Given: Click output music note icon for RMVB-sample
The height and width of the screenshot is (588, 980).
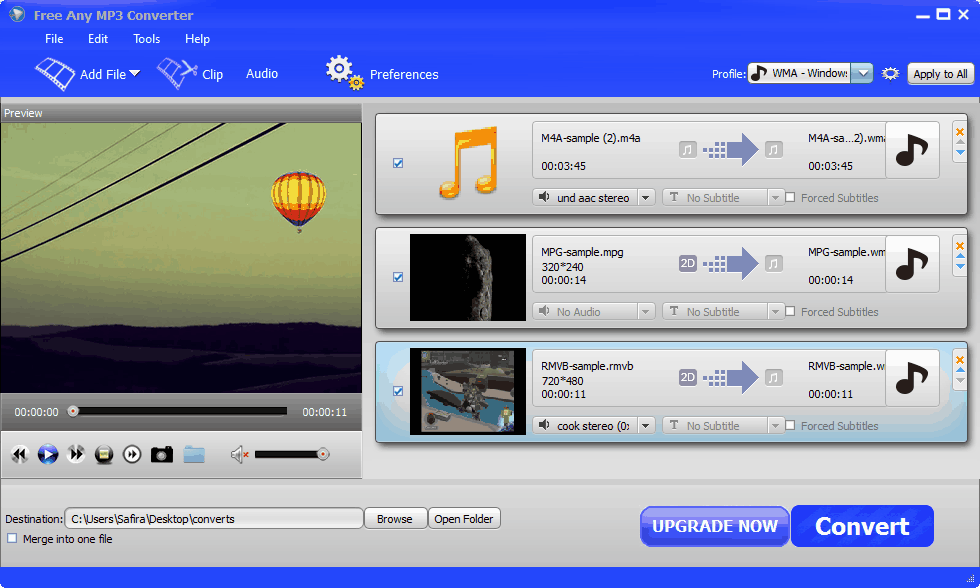Looking at the screenshot, I should [x=912, y=378].
